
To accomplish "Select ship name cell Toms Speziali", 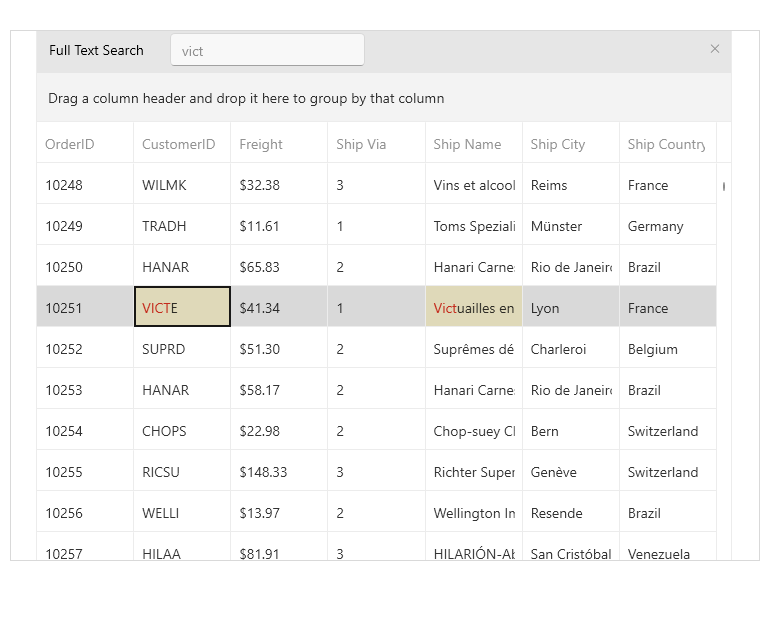I will click(x=474, y=225).
